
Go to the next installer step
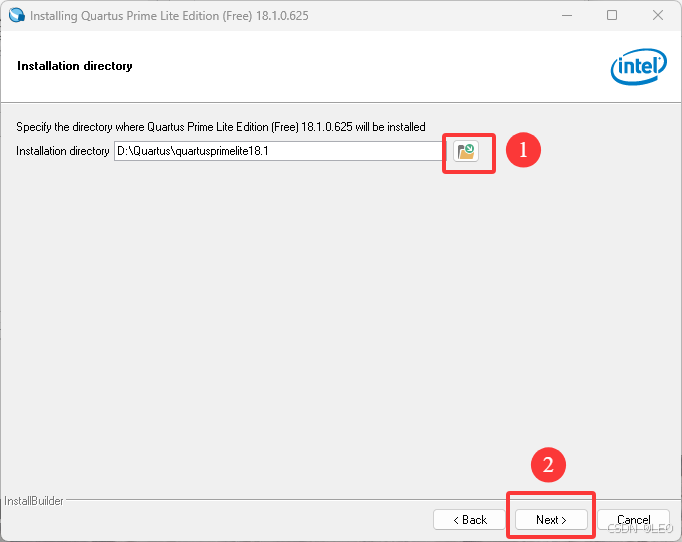551,520
